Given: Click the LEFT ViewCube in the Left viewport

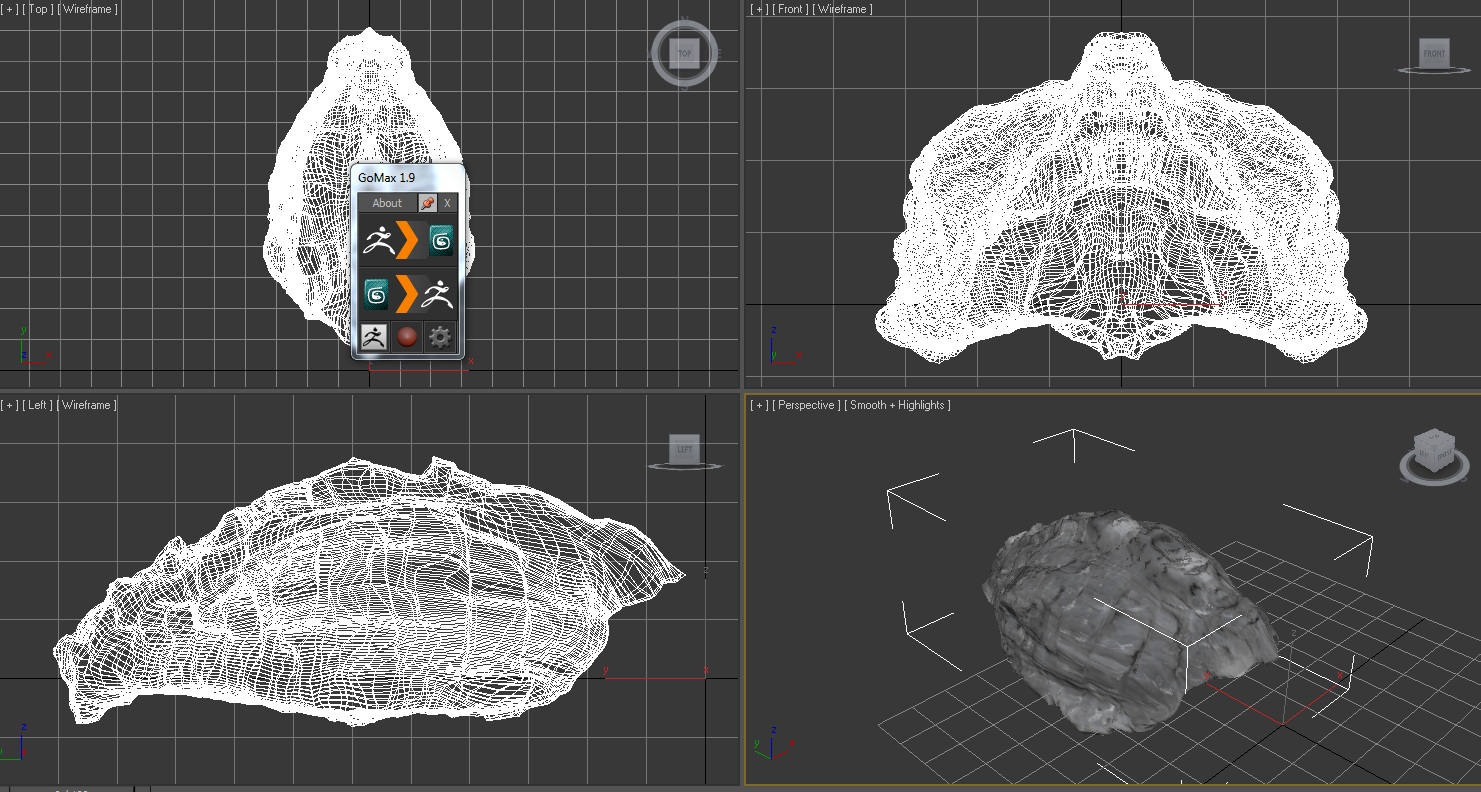Looking at the screenshot, I should (x=684, y=449).
